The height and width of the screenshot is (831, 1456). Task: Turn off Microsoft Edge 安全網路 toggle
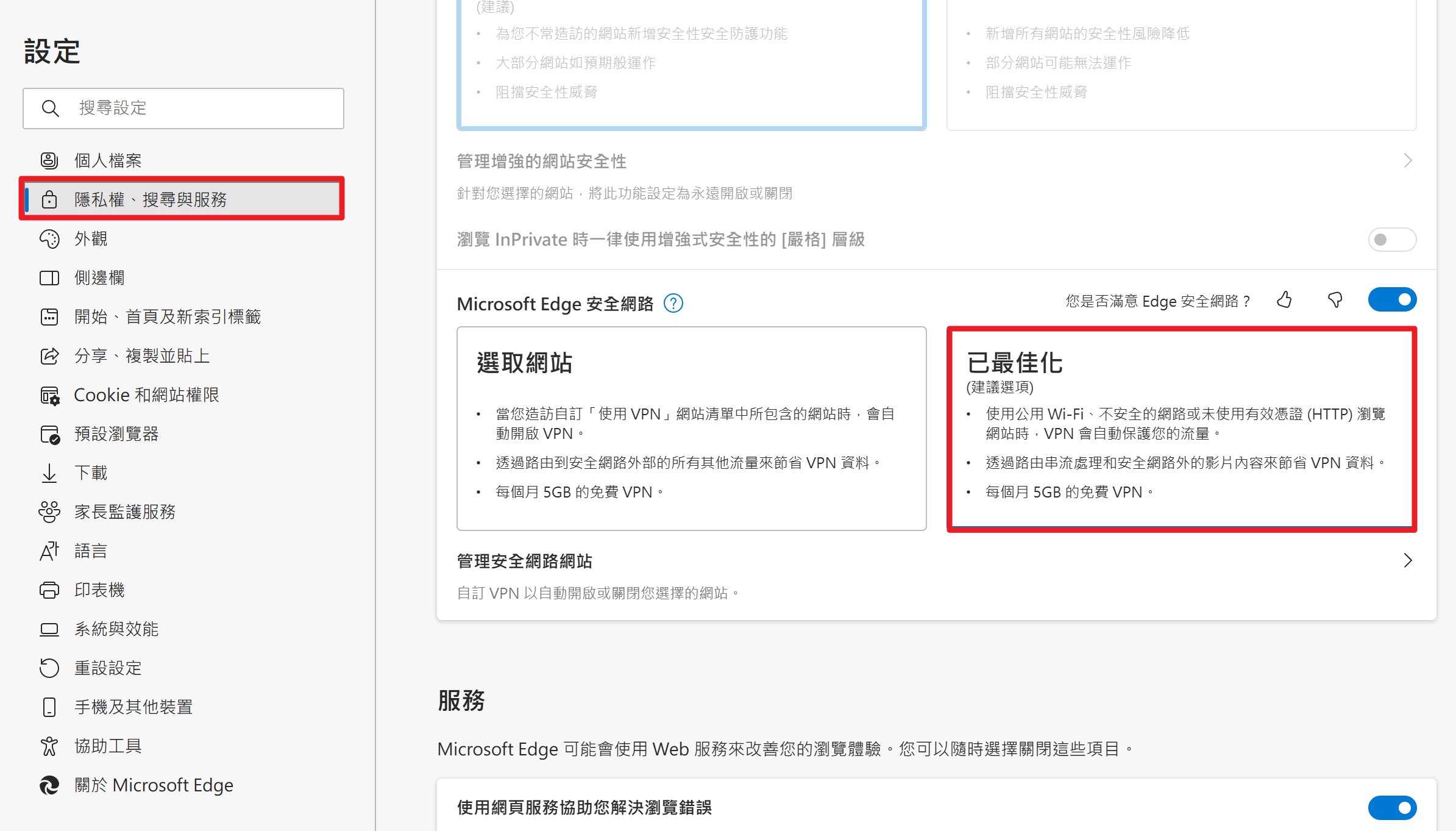pos(1391,300)
